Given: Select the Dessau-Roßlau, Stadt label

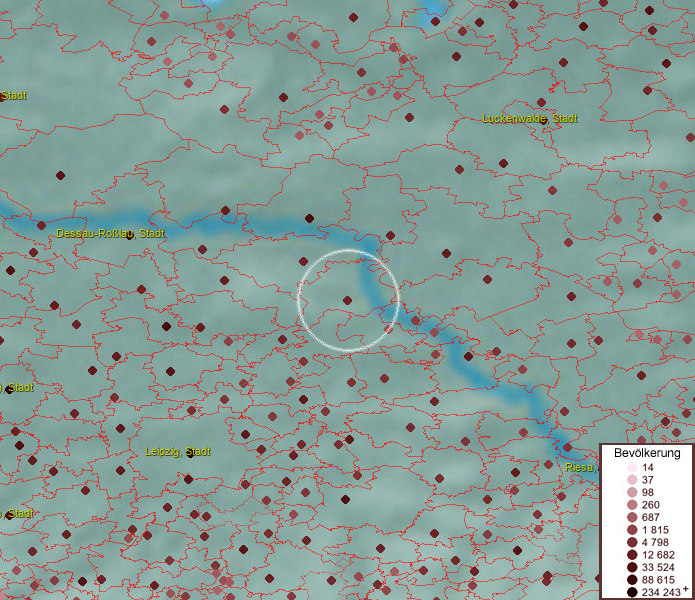Looking at the screenshot, I should 110,233.
